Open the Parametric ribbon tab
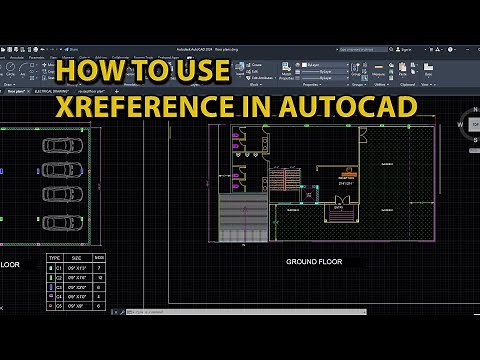The width and height of the screenshot is (480, 360). pos(36,57)
